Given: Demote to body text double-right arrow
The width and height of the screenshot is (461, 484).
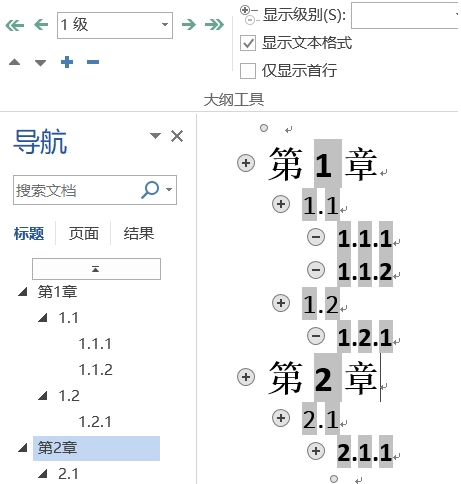Looking at the screenshot, I should (x=214, y=24).
